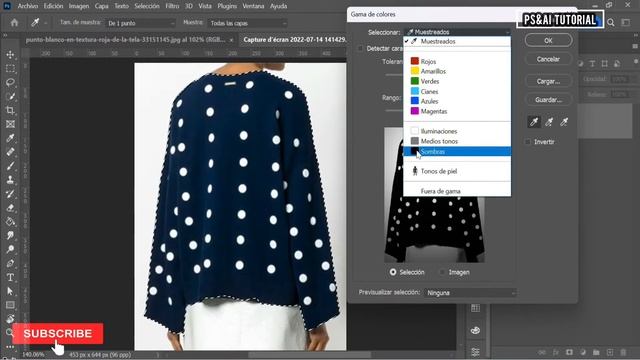Switch to Capture d'écran document tab
640x360 pixels.
click(295, 40)
